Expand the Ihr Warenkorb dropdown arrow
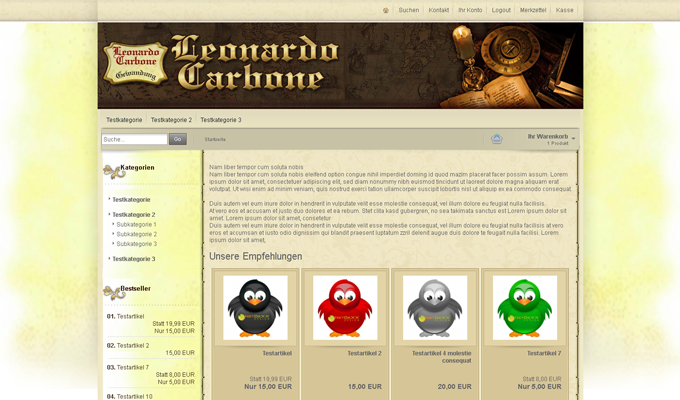Image resolution: width=680 pixels, height=400 pixels. tap(573, 139)
